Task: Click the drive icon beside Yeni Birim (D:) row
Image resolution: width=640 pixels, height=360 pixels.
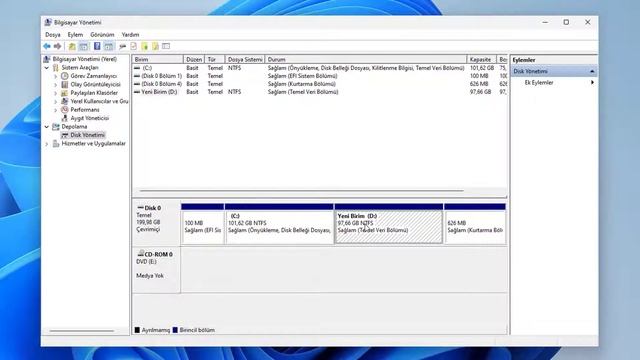Action: (x=137, y=92)
